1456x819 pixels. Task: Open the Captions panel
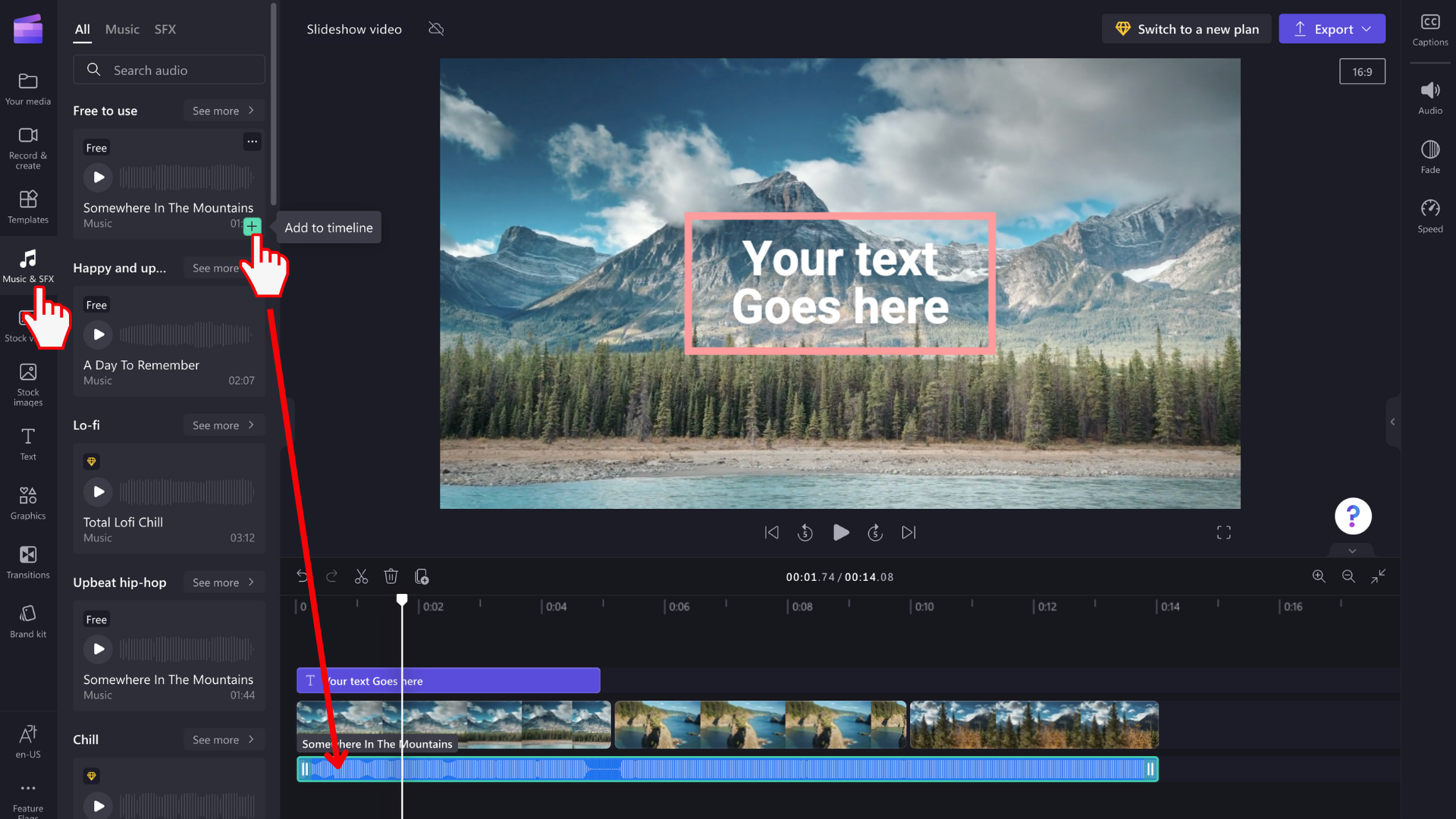click(x=1429, y=30)
